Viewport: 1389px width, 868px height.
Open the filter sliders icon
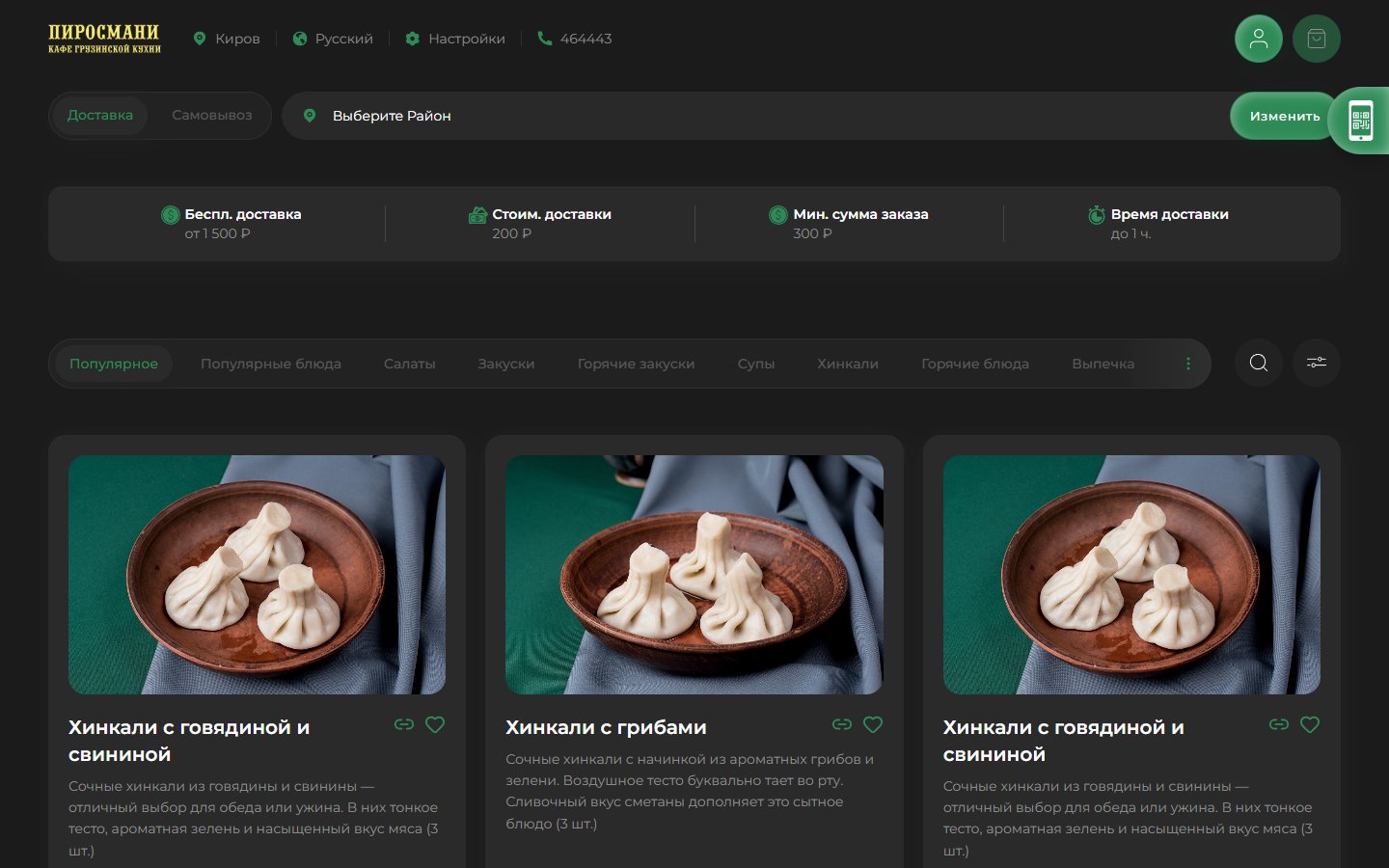click(1317, 363)
